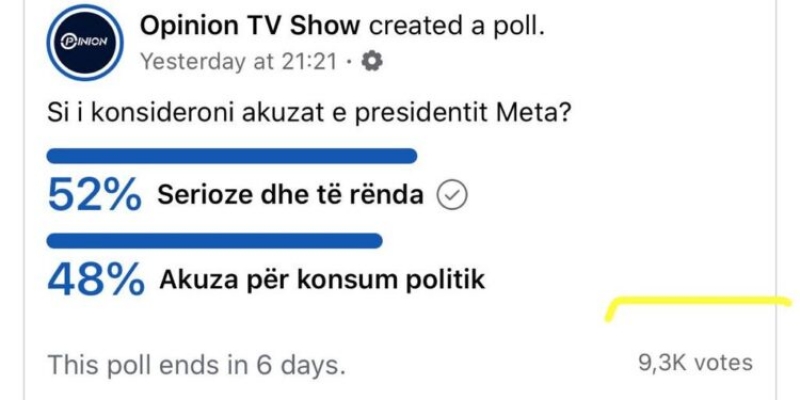
Task: Click the Yesterday at 21:21 timestamp
Action: click(x=239, y=62)
